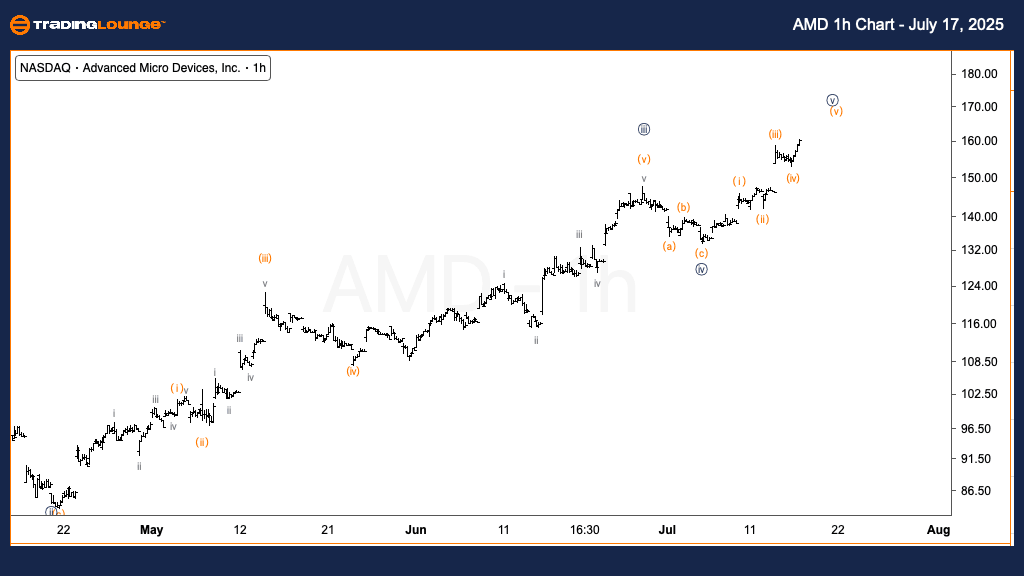The width and height of the screenshot is (1024, 576).
Task: Click the circled wave iii marker
Action: [x=644, y=129]
